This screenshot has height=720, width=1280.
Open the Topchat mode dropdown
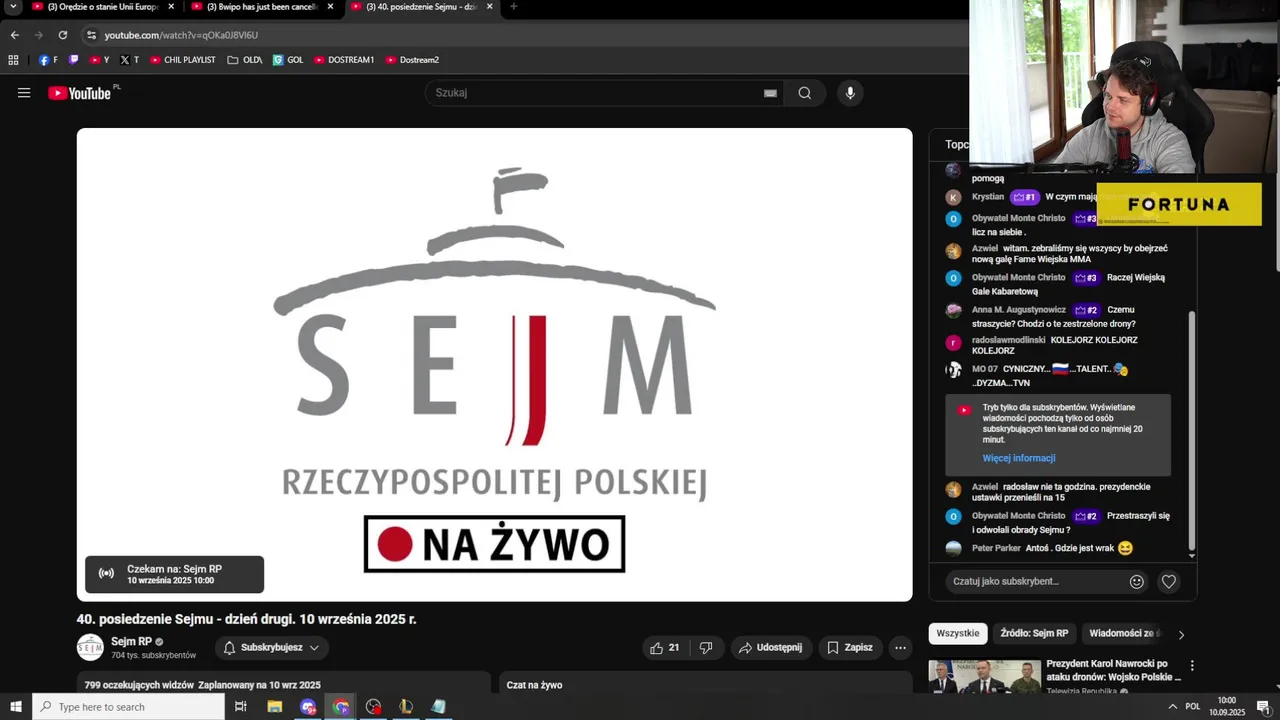point(957,144)
